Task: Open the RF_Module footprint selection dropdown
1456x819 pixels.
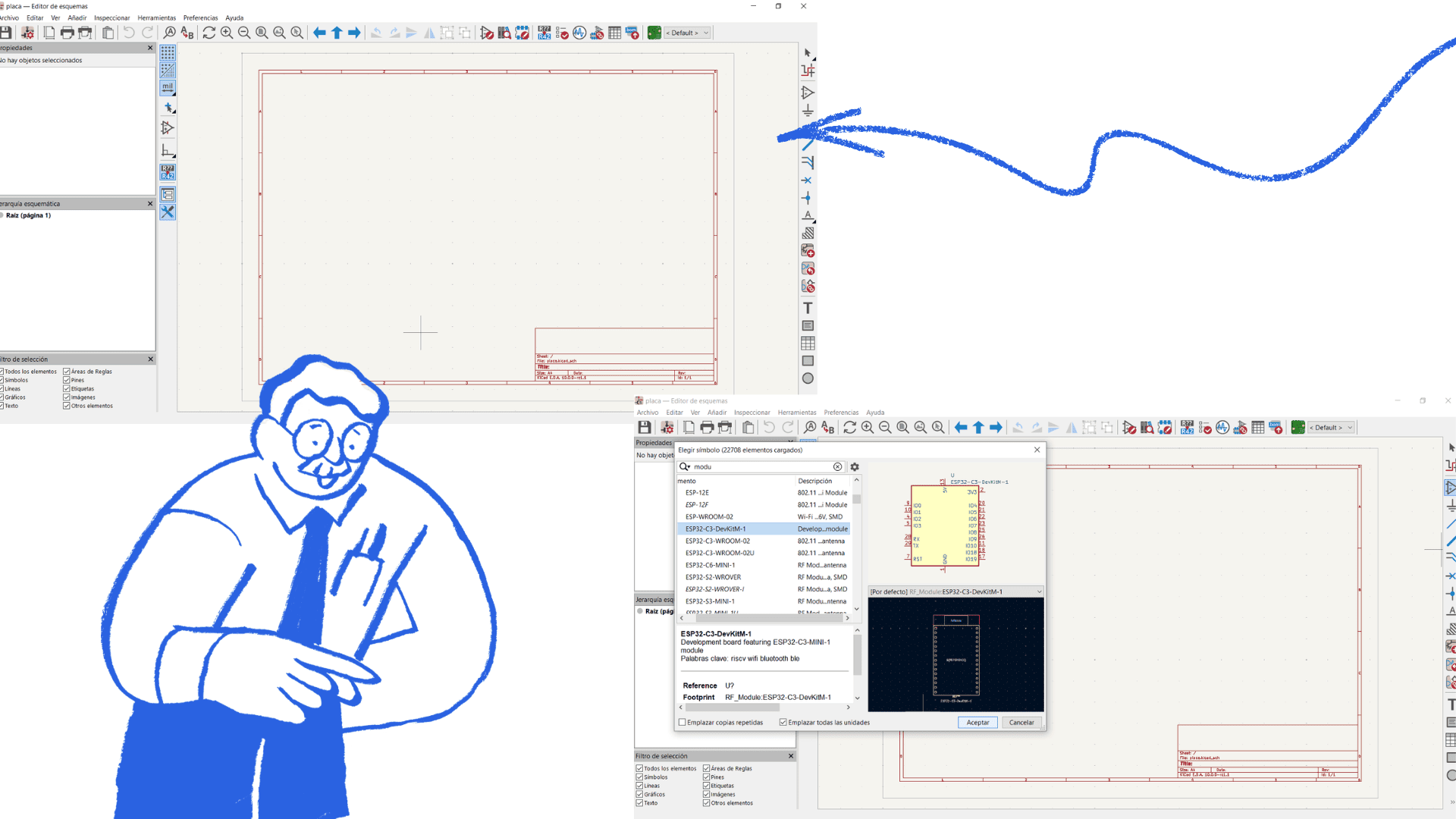Action: coord(1039,591)
